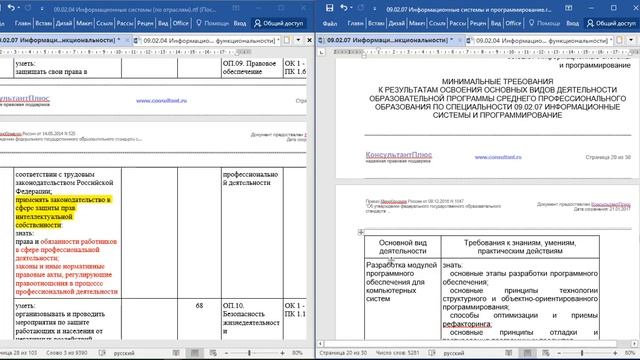Click the zoom out minus, right status bar

click(559, 353)
